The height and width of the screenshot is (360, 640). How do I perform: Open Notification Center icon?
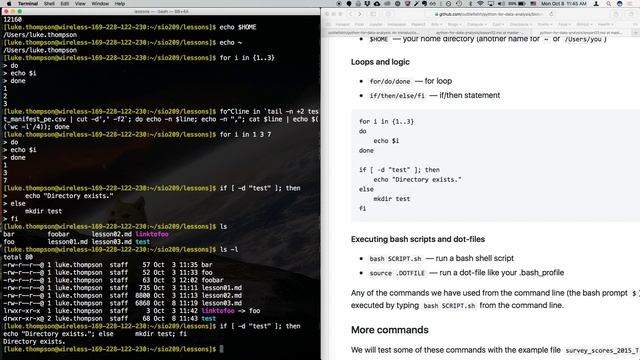pos(631,4)
